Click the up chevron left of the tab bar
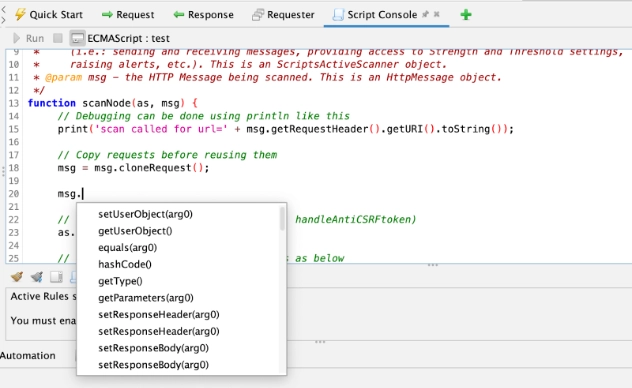The width and height of the screenshot is (632, 388). [x=3, y=9]
